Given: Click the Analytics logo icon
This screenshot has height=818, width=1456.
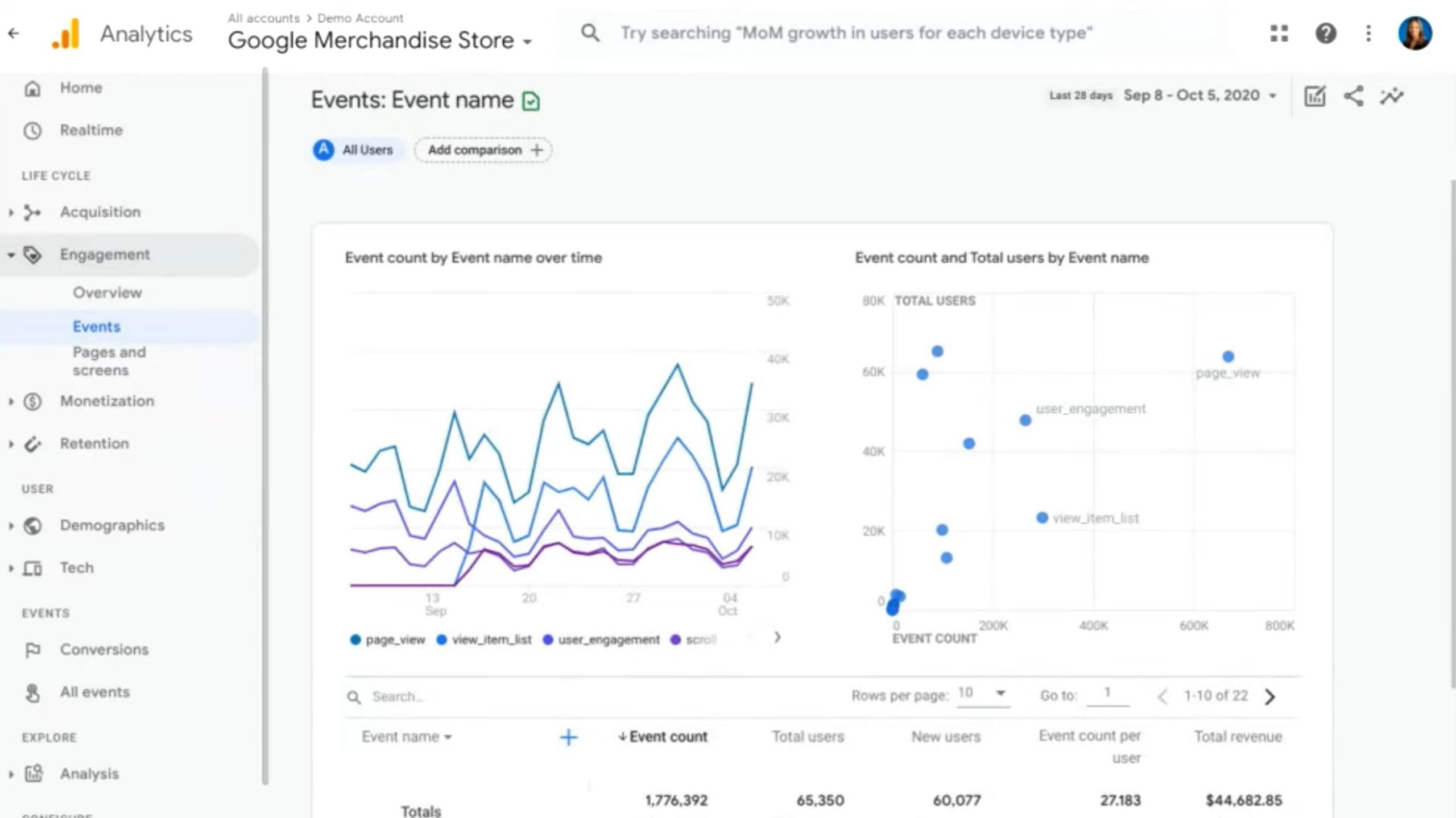Looking at the screenshot, I should click(65, 34).
